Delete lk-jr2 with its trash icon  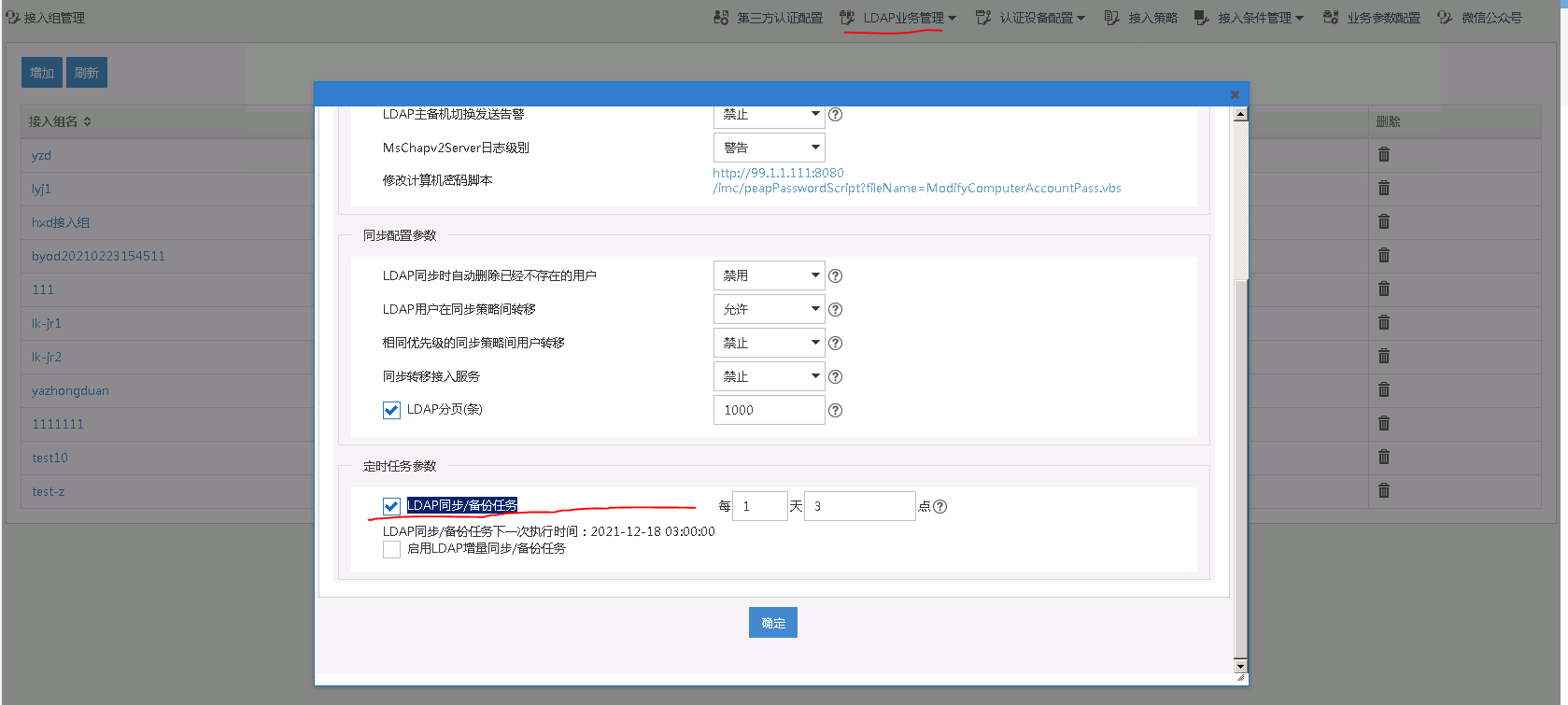1384,357
